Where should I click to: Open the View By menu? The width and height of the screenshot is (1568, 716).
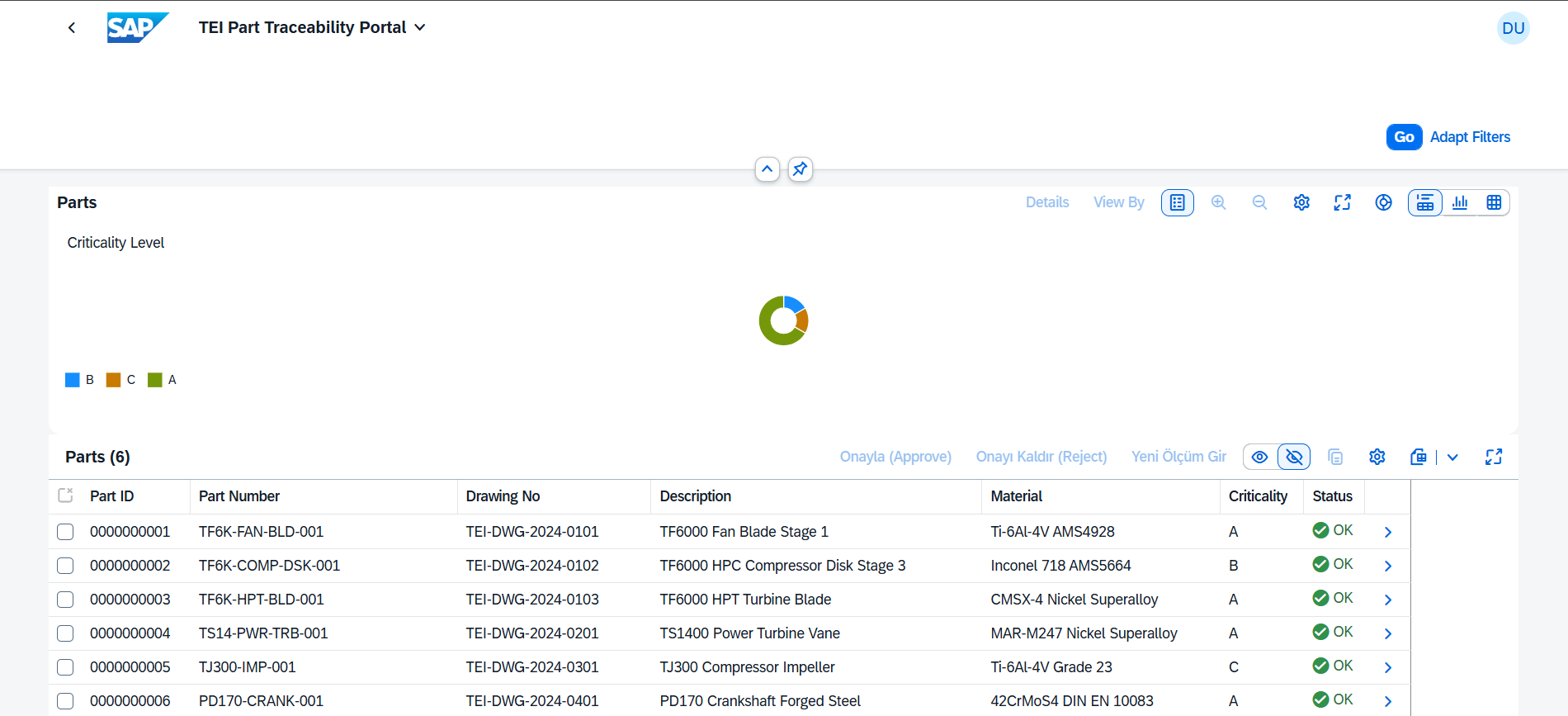pyautogui.click(x=1119, y=202)
